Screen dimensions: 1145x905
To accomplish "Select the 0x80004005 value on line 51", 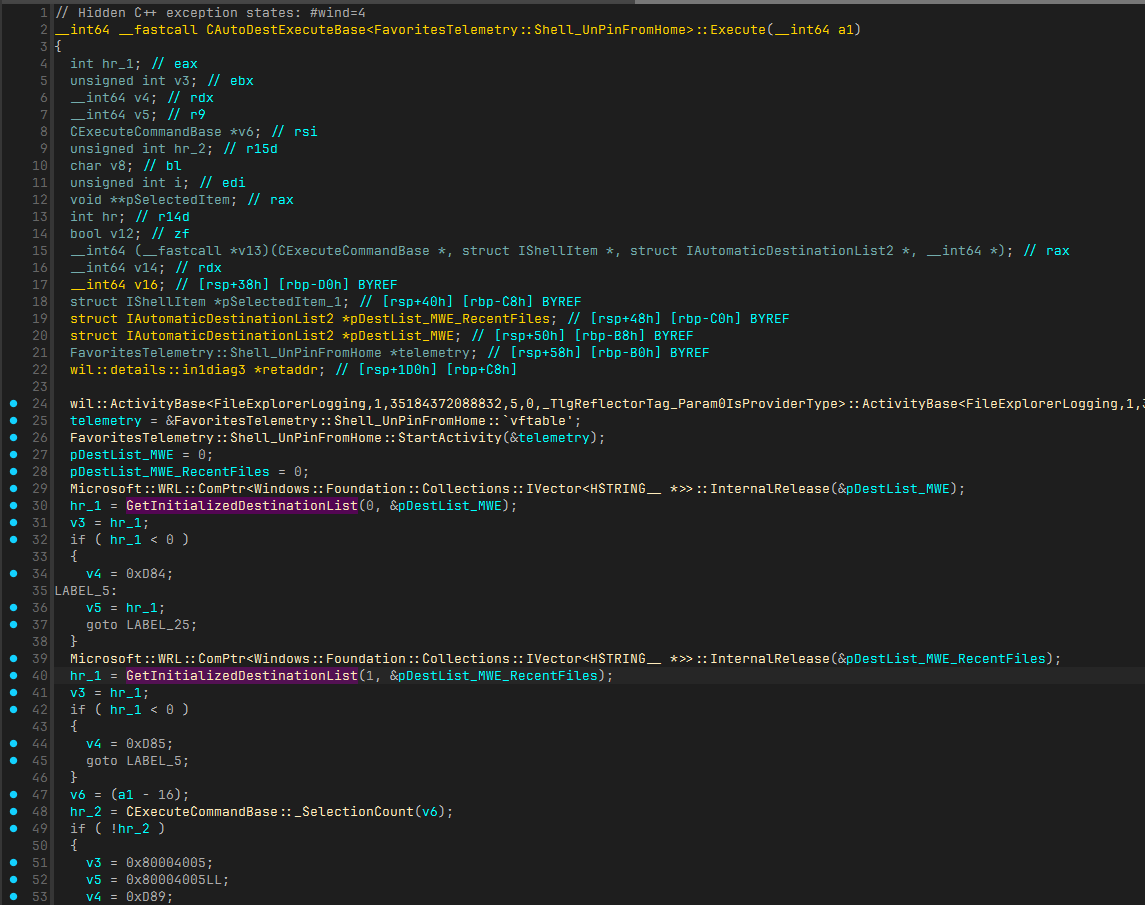I will click(x=163, y=862).
